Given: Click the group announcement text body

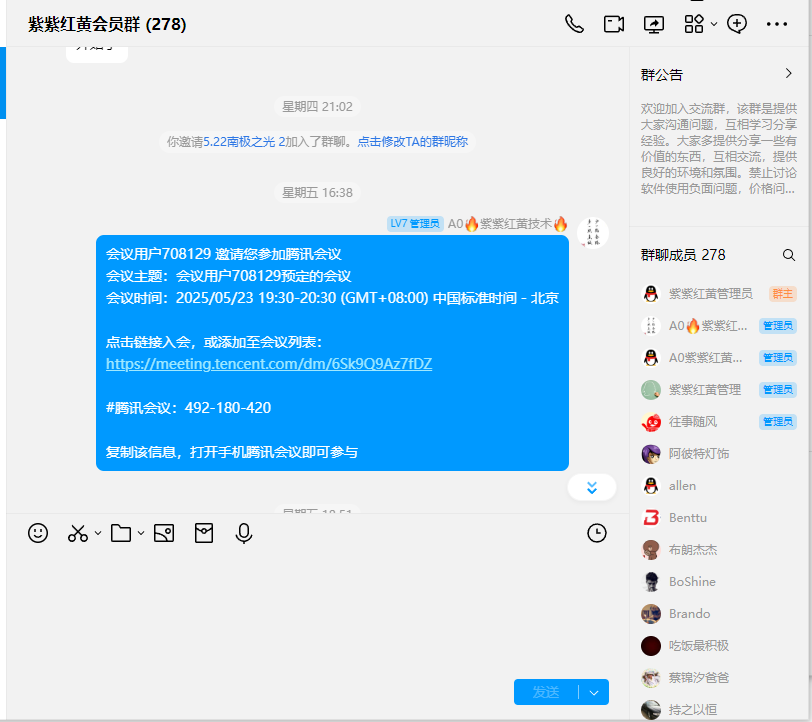Looking at the screenshot, I should coord(718,149).
